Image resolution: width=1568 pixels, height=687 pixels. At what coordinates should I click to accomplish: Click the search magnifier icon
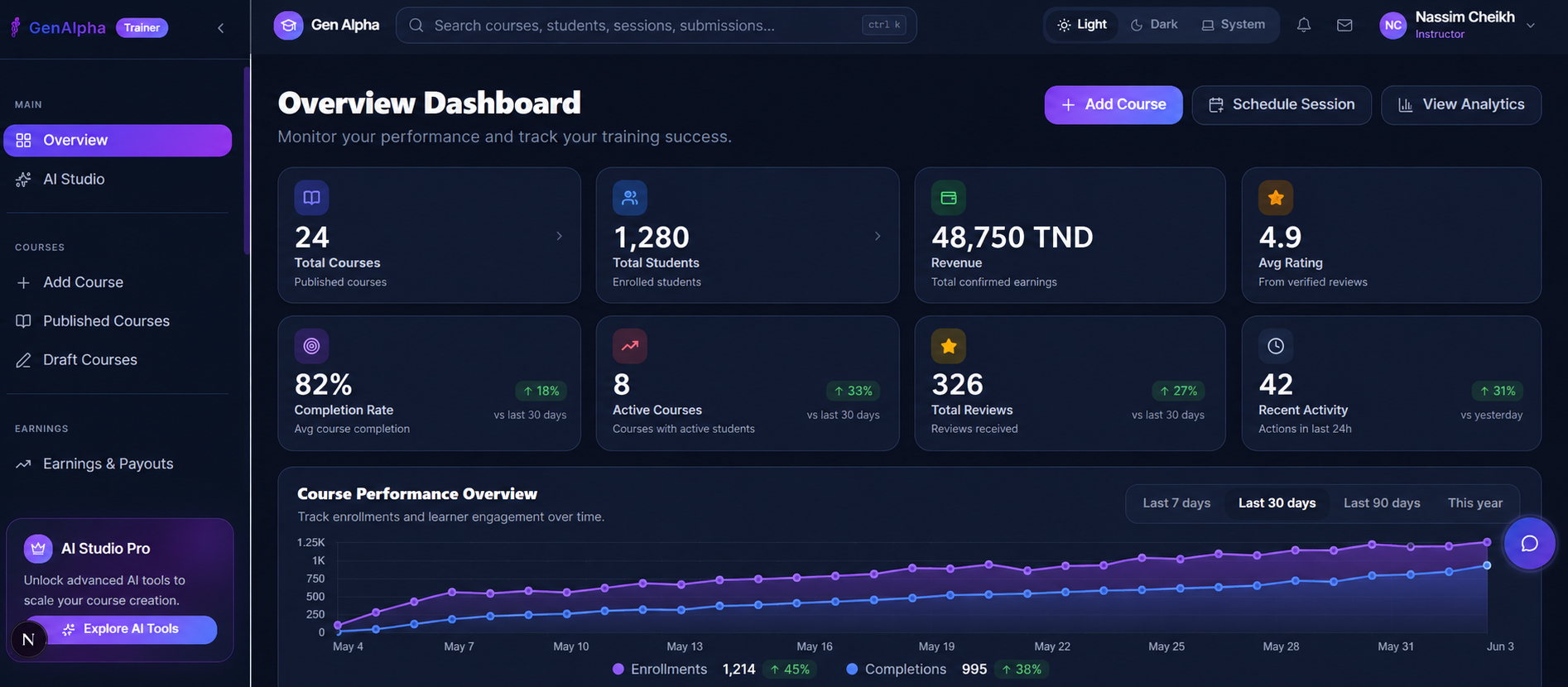(416, 26)
